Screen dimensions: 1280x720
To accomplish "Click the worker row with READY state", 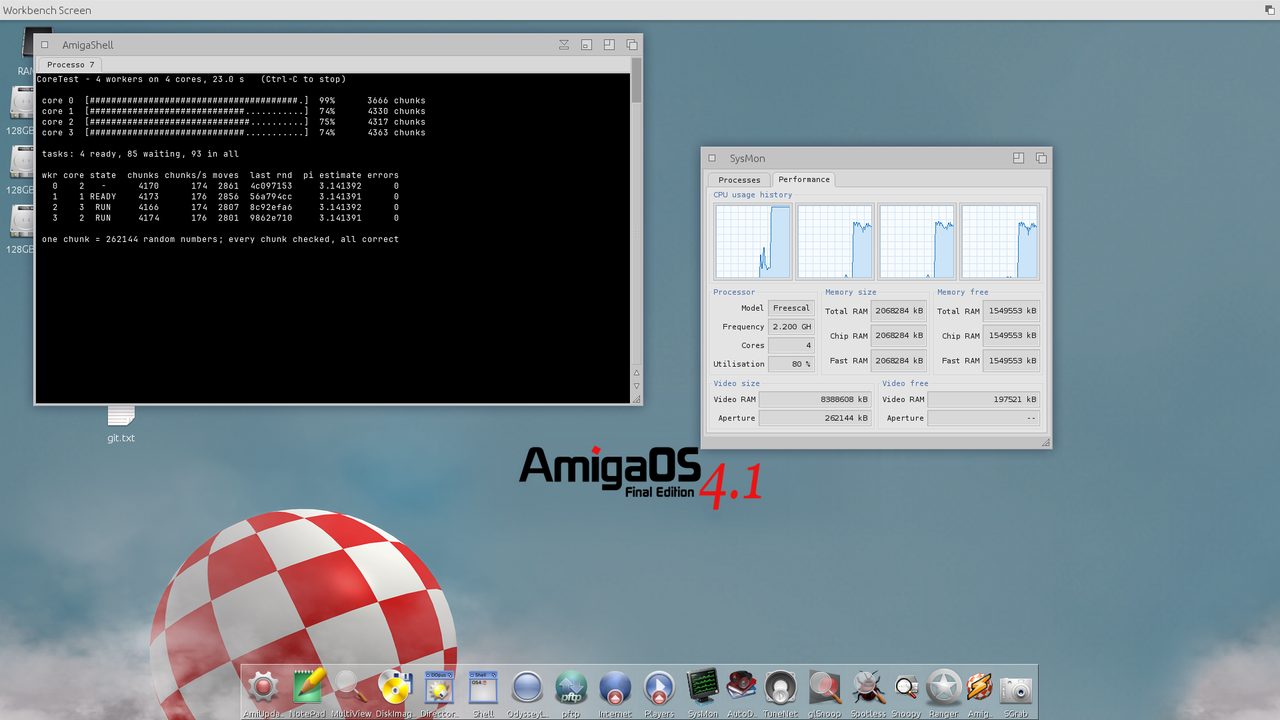I will [225, 197].
